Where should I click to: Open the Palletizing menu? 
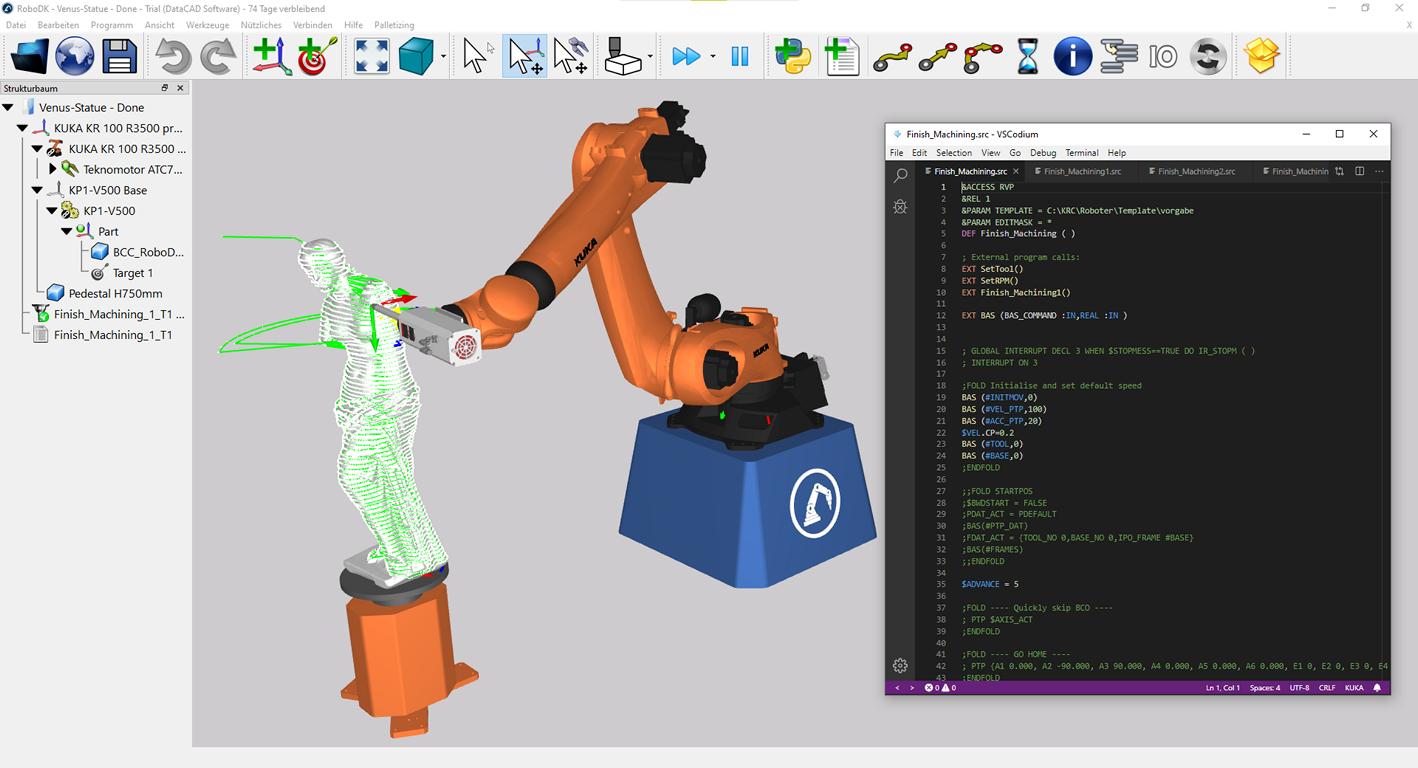tap(394, 25)
